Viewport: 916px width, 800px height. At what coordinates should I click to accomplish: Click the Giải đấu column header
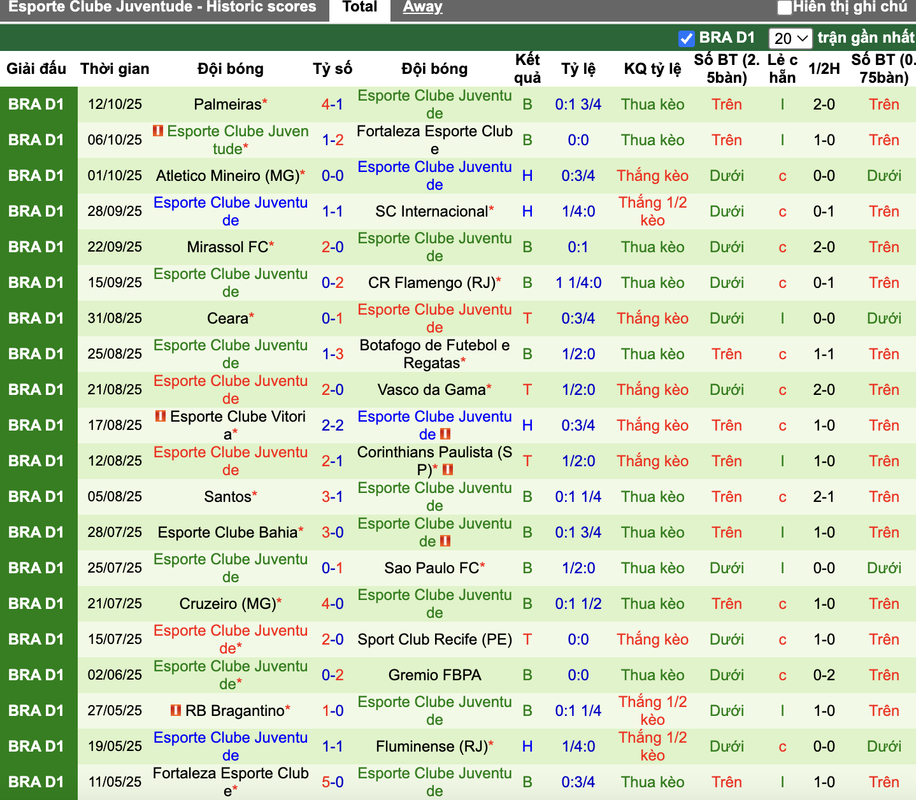(36, 69)
